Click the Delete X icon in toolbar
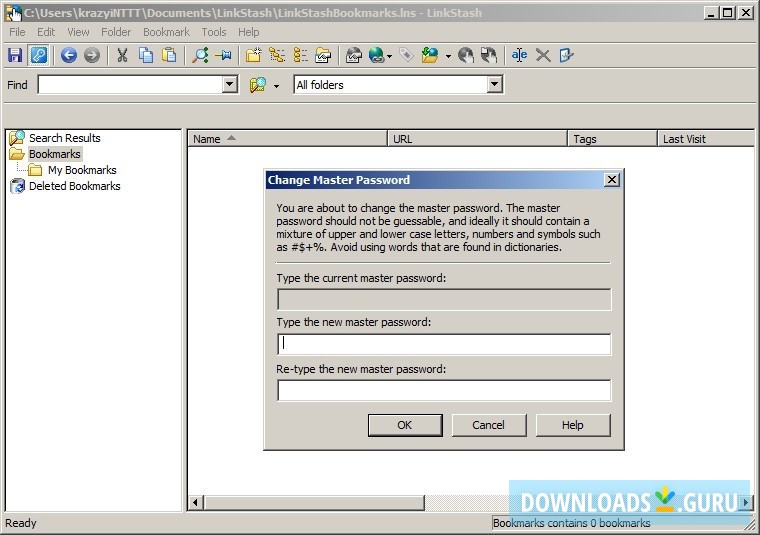 pyautogui.click(x=543, y=55)
